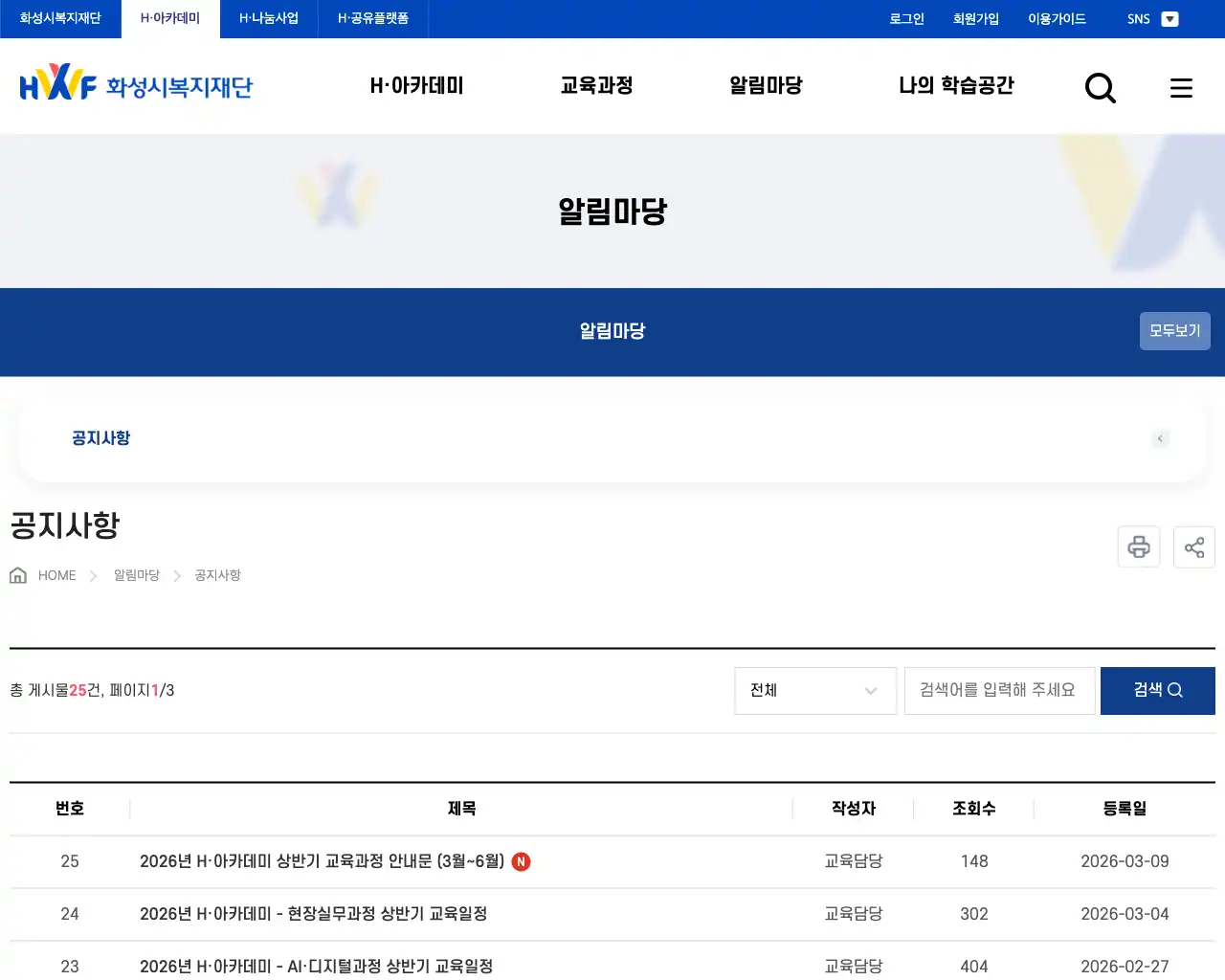Collapse the 공지사항 panel with the chevron

coord(1160,438)
